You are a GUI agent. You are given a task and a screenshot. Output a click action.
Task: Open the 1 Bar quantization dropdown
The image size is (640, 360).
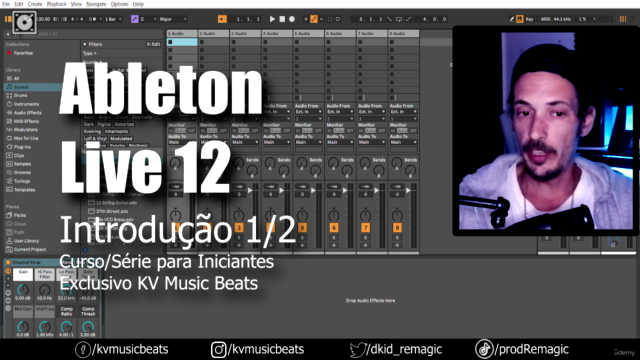coord(113,19)
